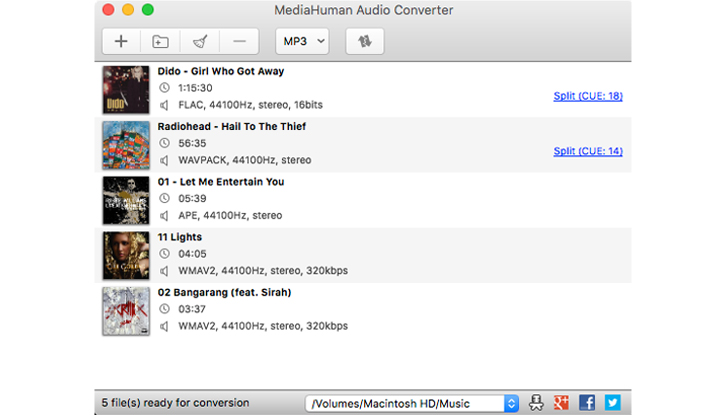Click the duration 04:05
Viewport: 728px width, 415px height.
tap(192, 254)
